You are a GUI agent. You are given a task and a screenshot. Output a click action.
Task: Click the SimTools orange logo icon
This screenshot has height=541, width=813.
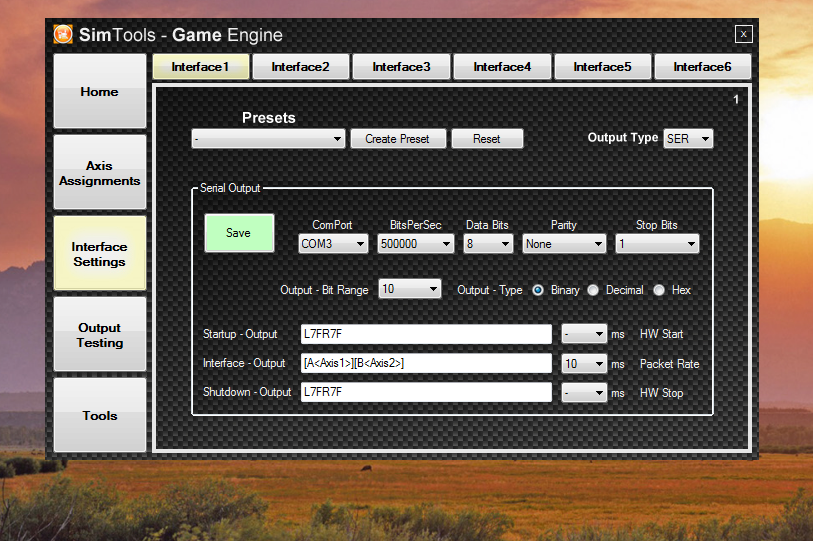(63, 35)
